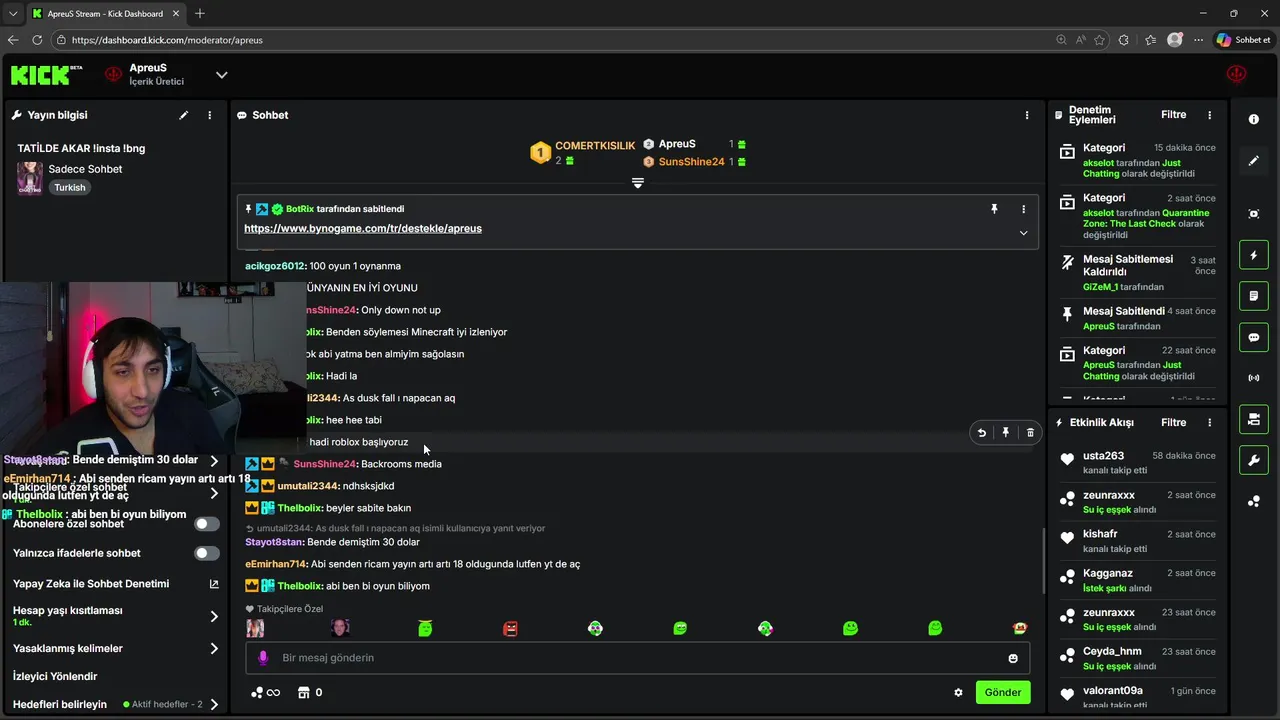Click username acikgoz6012 in chat

275,266
